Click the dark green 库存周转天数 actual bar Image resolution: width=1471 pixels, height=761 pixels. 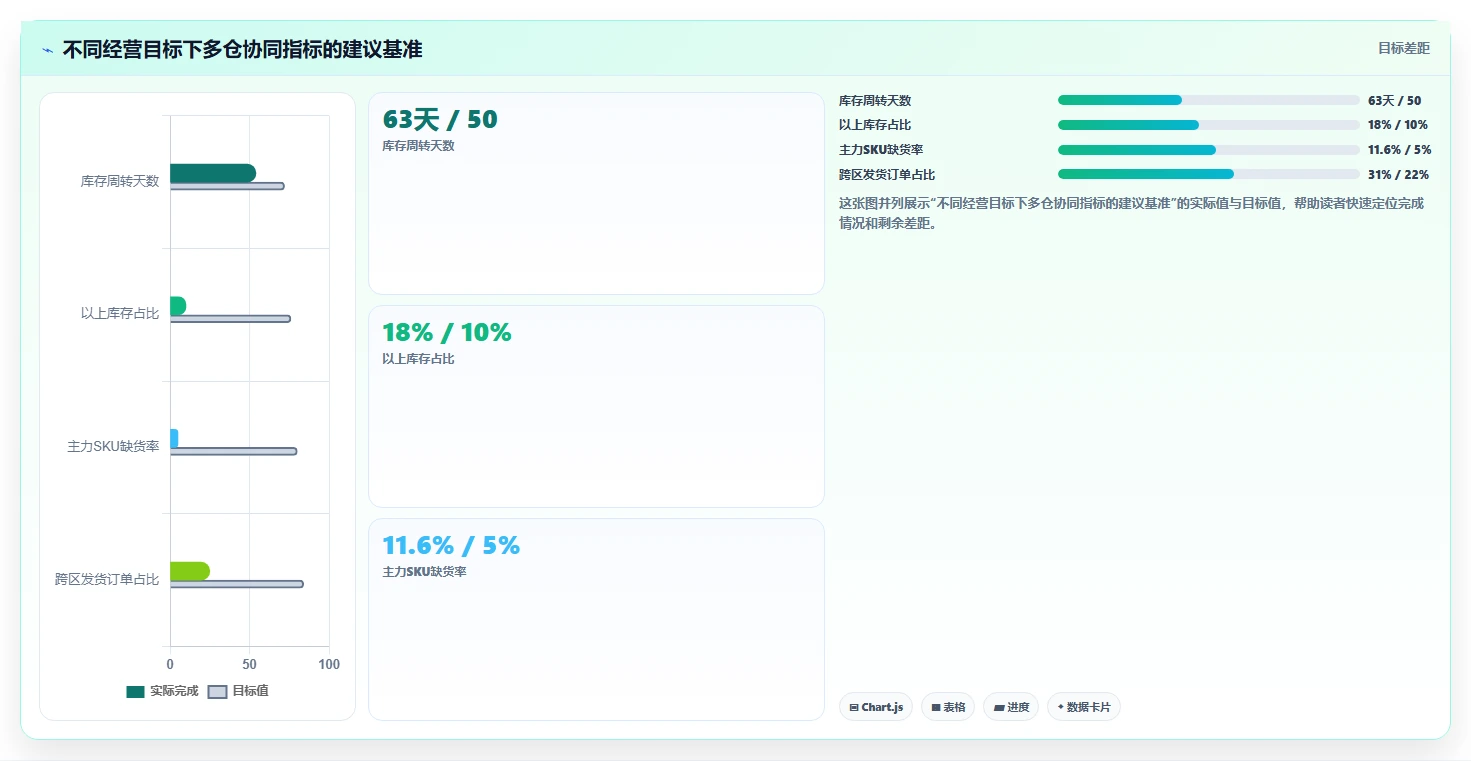pos(213,173)
